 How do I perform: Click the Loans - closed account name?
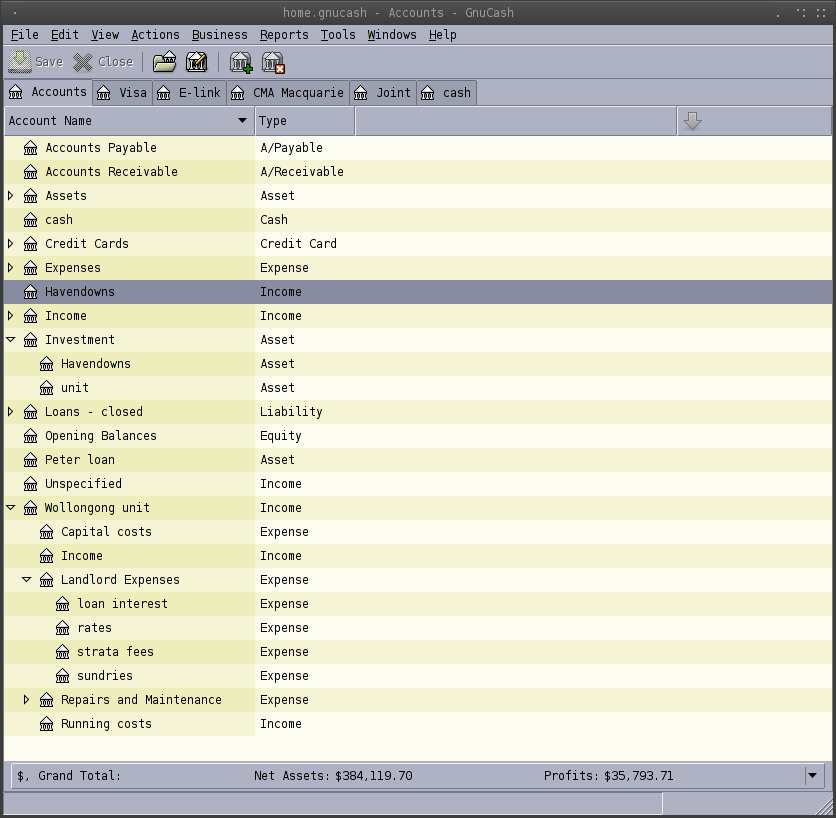pos(94,412)
